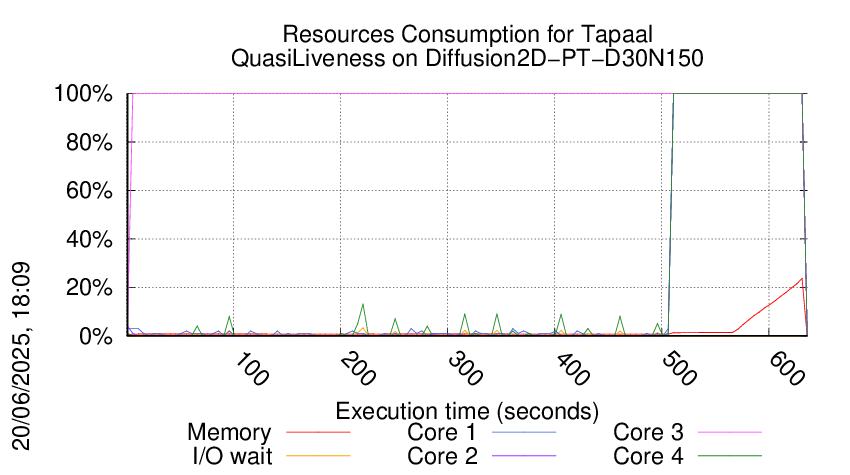The width and height of the screenshot is (850, 475).
Task: Click the 500 x-axis tick label
Action: [x=679, y=370]
